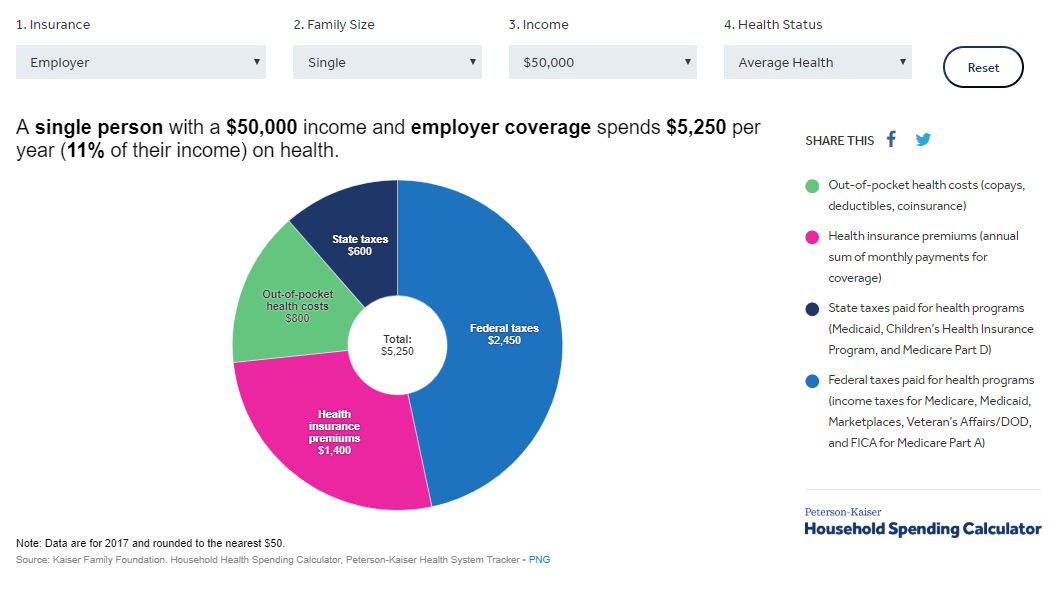Click 'State taxes paid for health programs' legend text
The image size is (1059, 595).
(926, 308)
